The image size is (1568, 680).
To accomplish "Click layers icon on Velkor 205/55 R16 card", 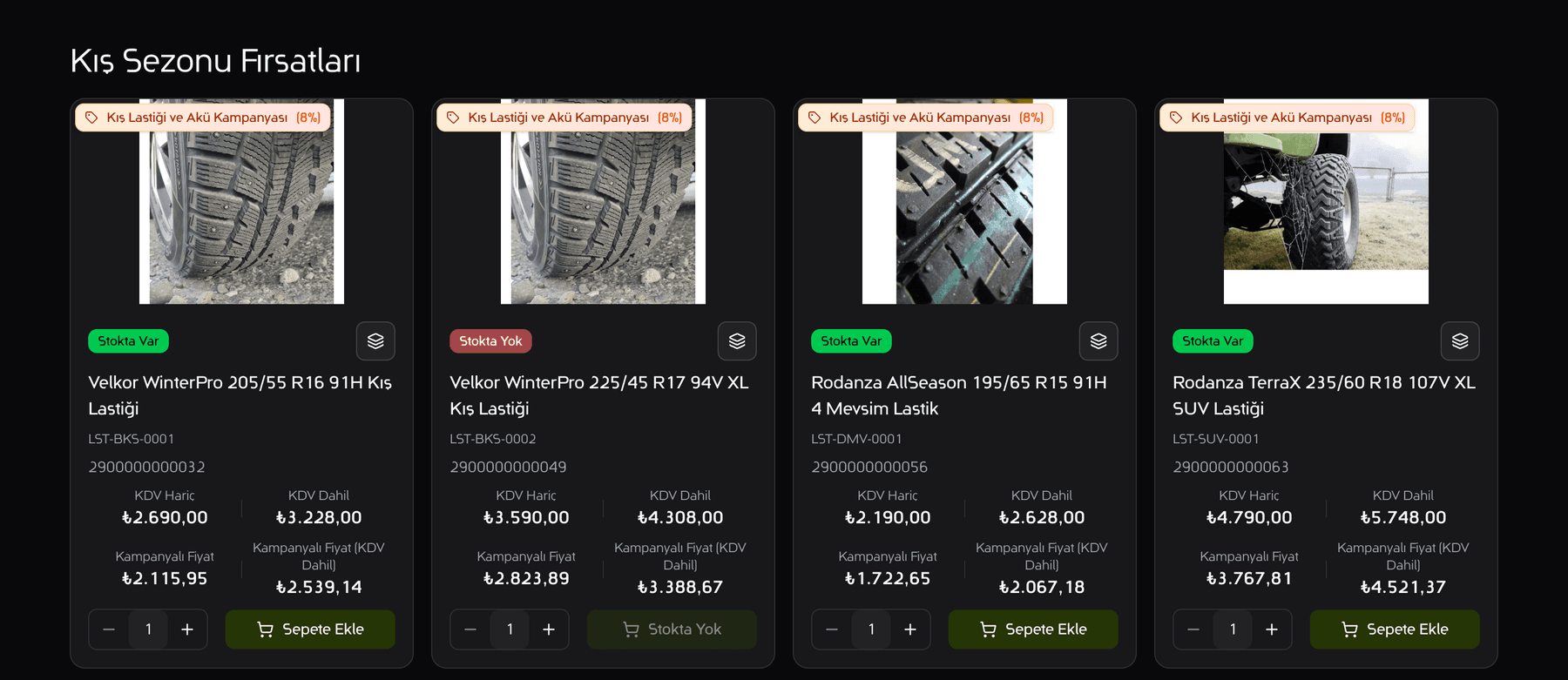I will pyautogui.click(x=375, y=341).
